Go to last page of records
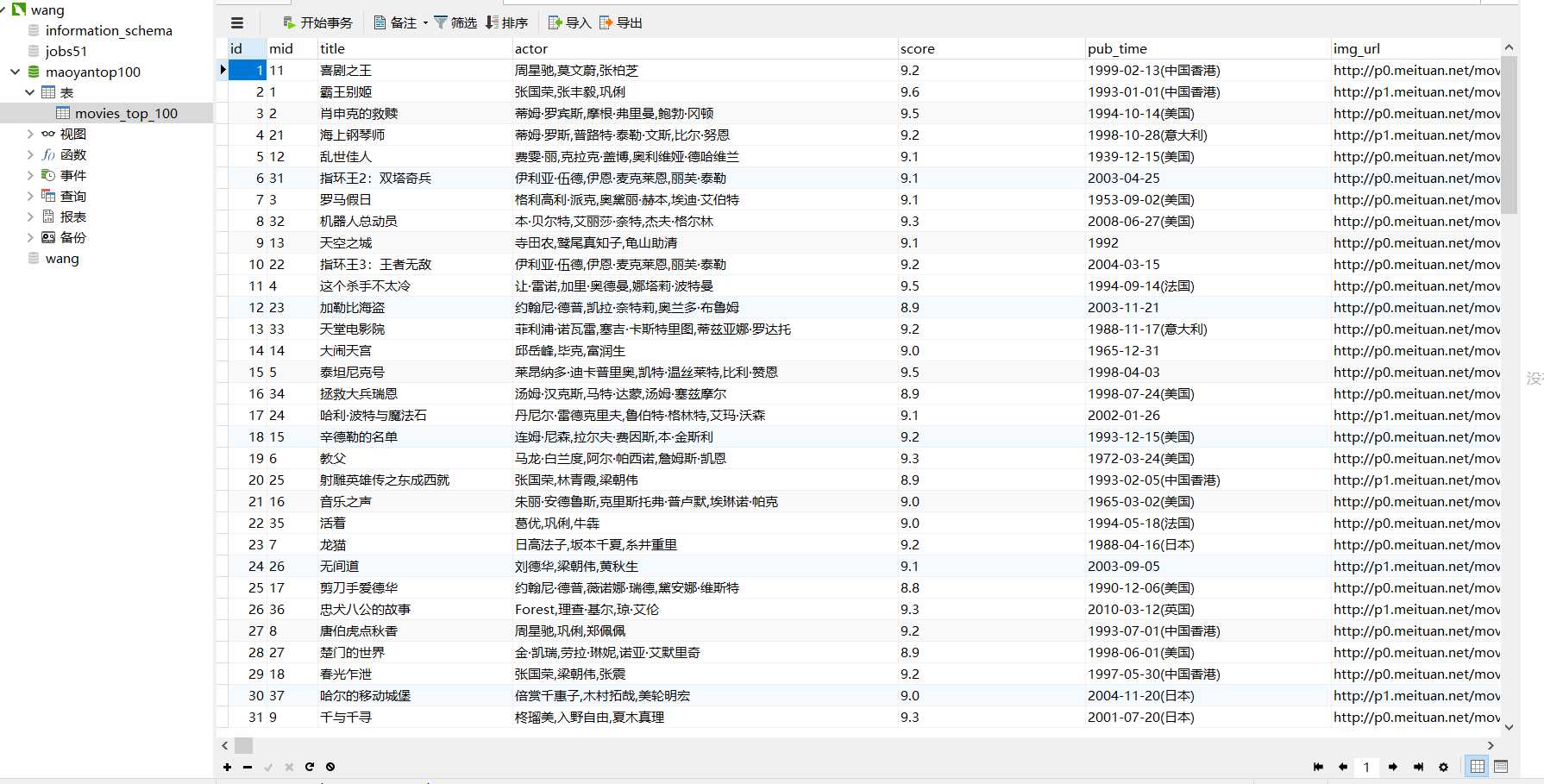The height and width of the screenshot is (784, 1544). (1418, 767)
